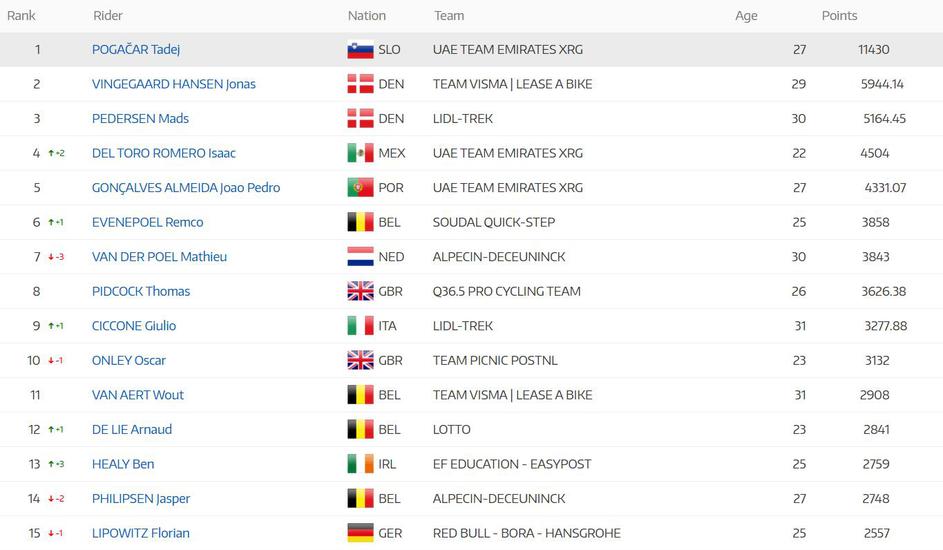
Task: Click the Netherlands flag beside NED
Action: [x=360, y=257]
